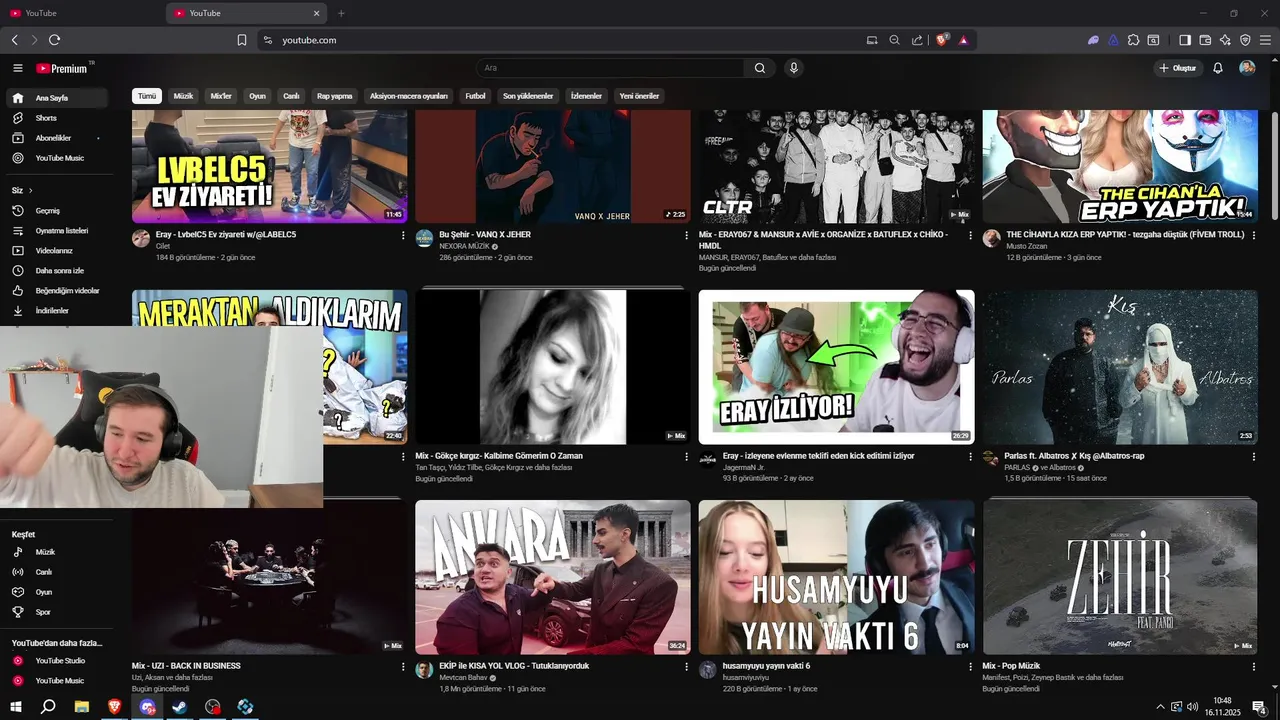This screenshot has width=1280, height=720.
Task: Click the search magnifier button
Action: click(x=760, y=68)
